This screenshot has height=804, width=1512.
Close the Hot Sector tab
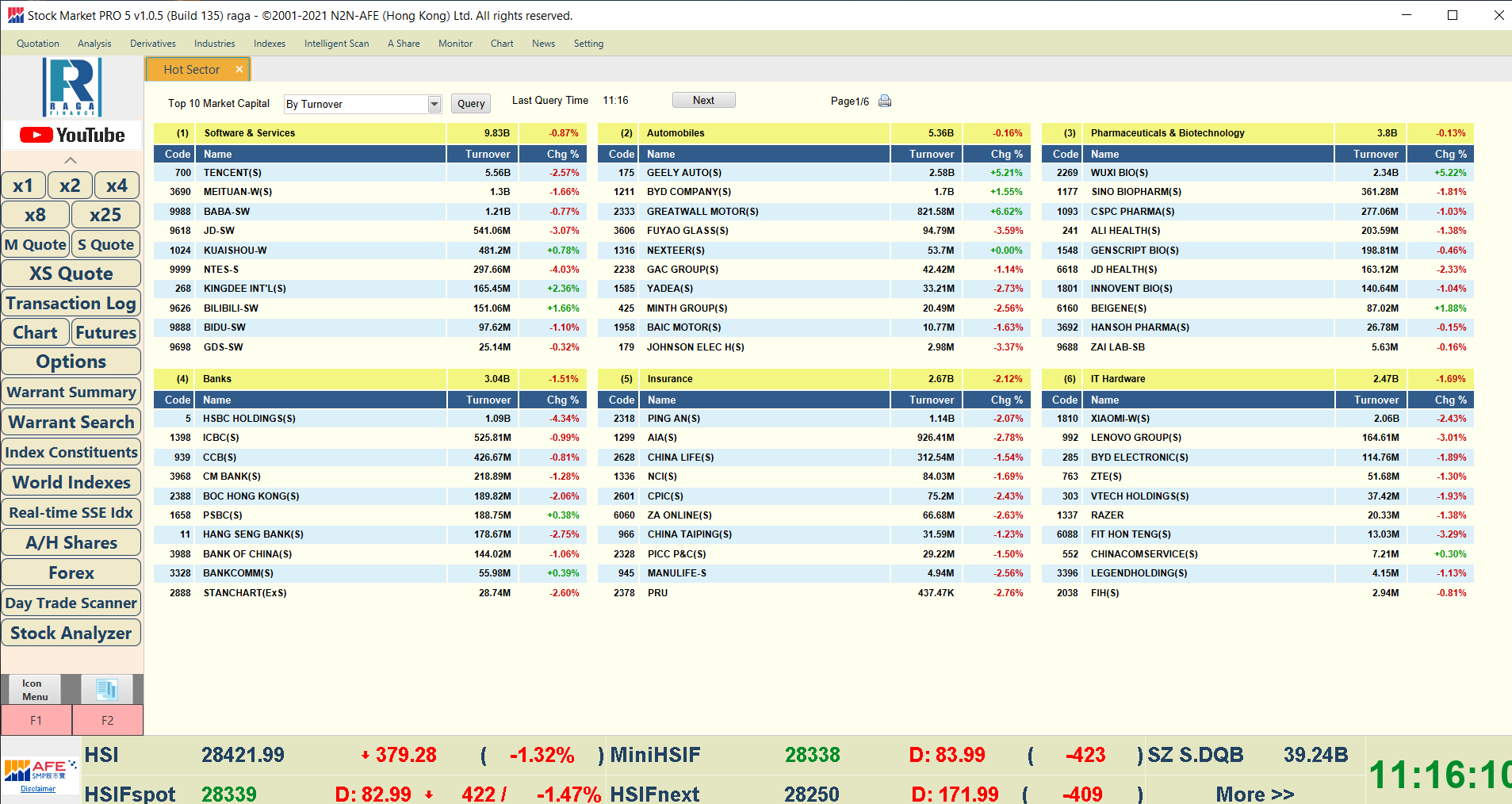point(239,70)
